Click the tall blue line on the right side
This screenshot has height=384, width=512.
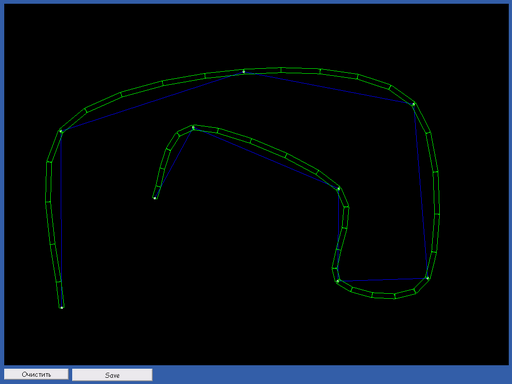coord(421,191)
